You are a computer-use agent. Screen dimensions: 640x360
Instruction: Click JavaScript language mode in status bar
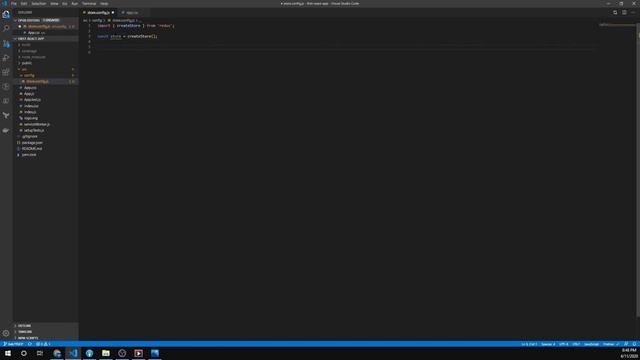point(591,344)
